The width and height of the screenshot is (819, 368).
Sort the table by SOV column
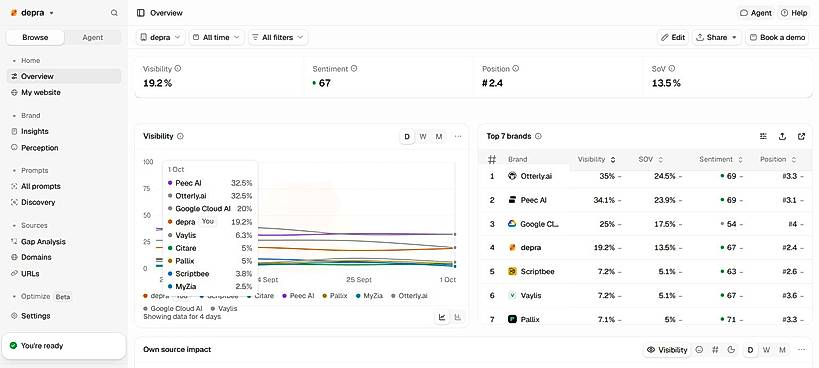click(651, 160)
